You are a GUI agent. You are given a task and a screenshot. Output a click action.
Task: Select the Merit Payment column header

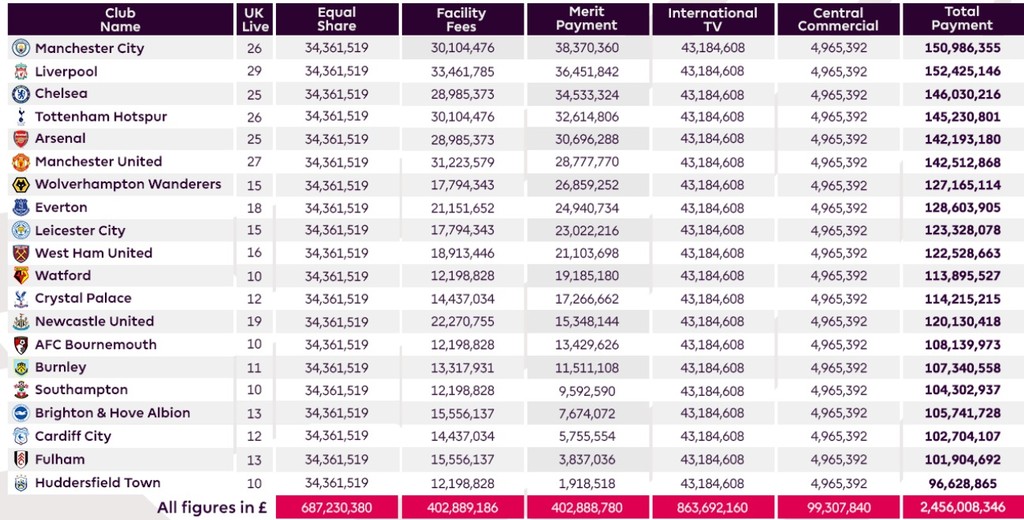tap(587, 19)
